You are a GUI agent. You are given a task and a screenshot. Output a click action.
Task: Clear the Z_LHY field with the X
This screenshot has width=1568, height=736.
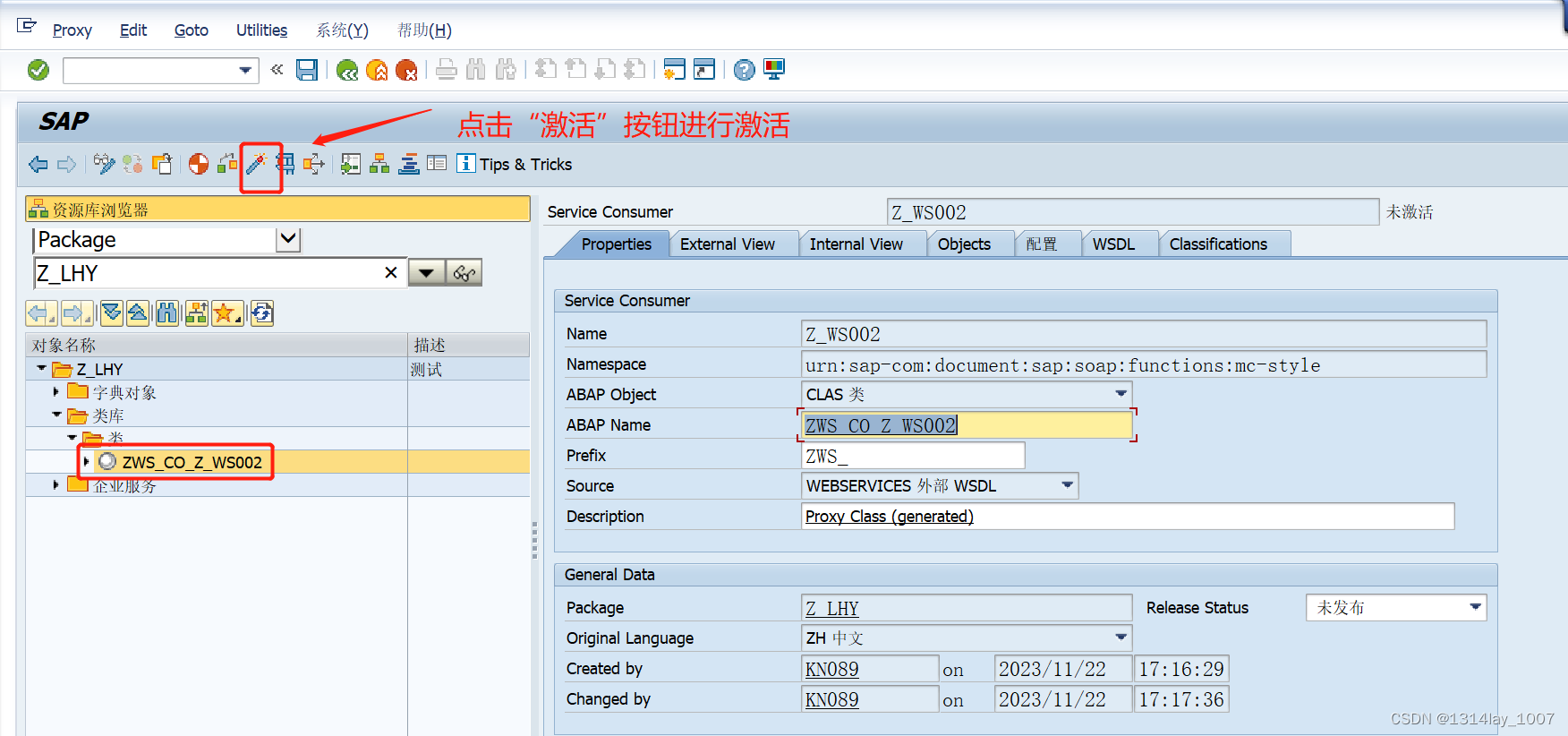point(391,273)
